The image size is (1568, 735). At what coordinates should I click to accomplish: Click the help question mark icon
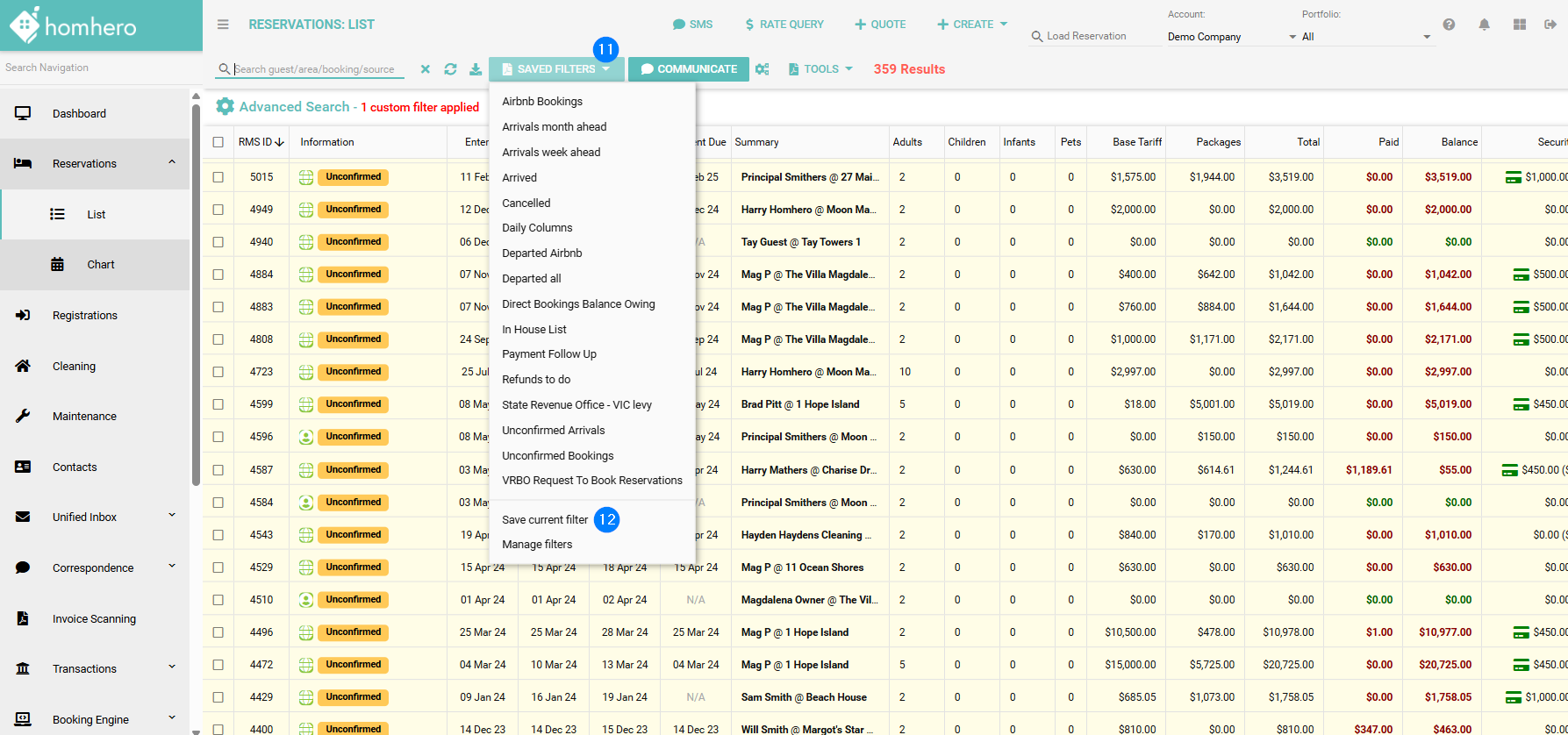click(x=1449, y=25)
